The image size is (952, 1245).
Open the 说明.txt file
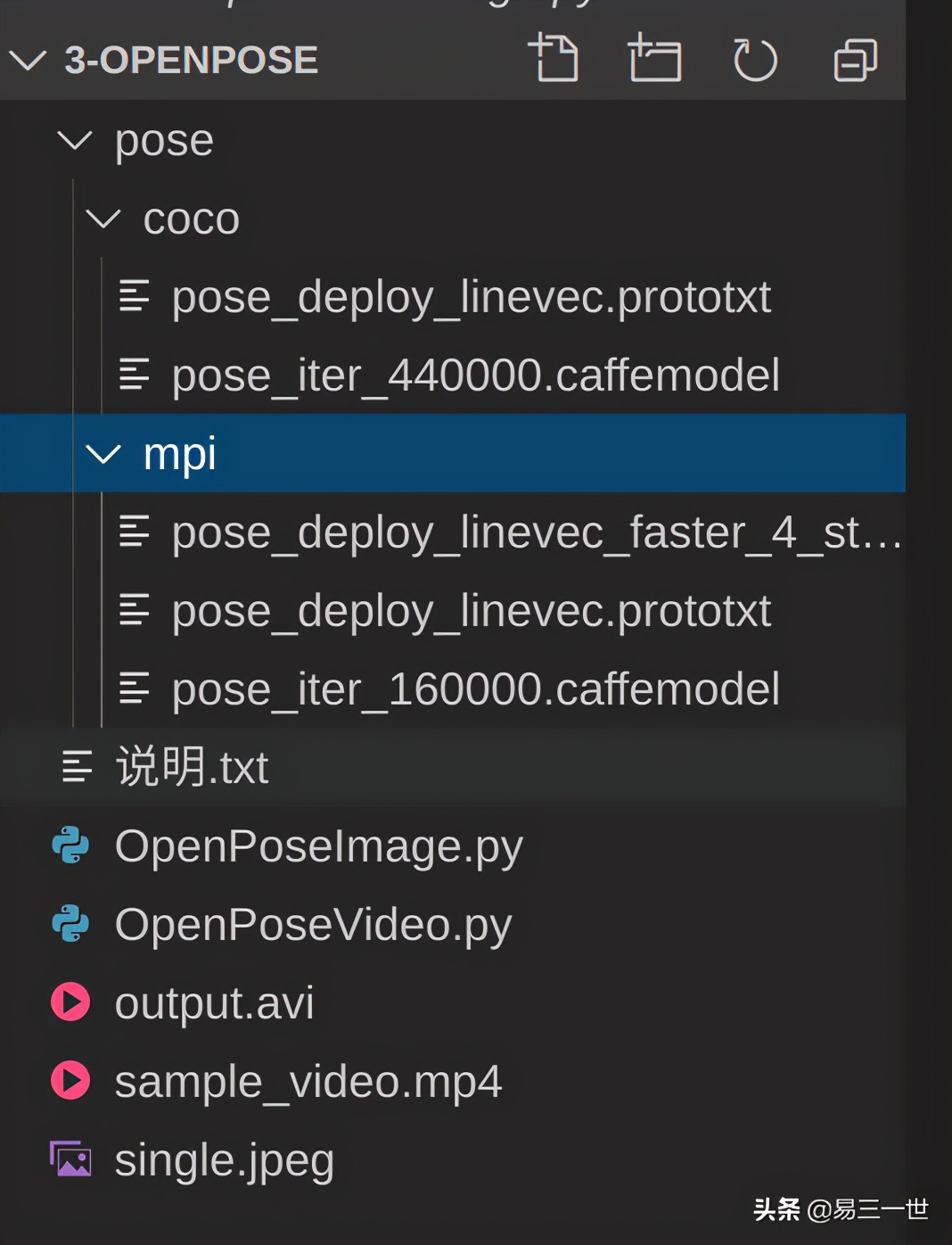[x=192, y=766]
